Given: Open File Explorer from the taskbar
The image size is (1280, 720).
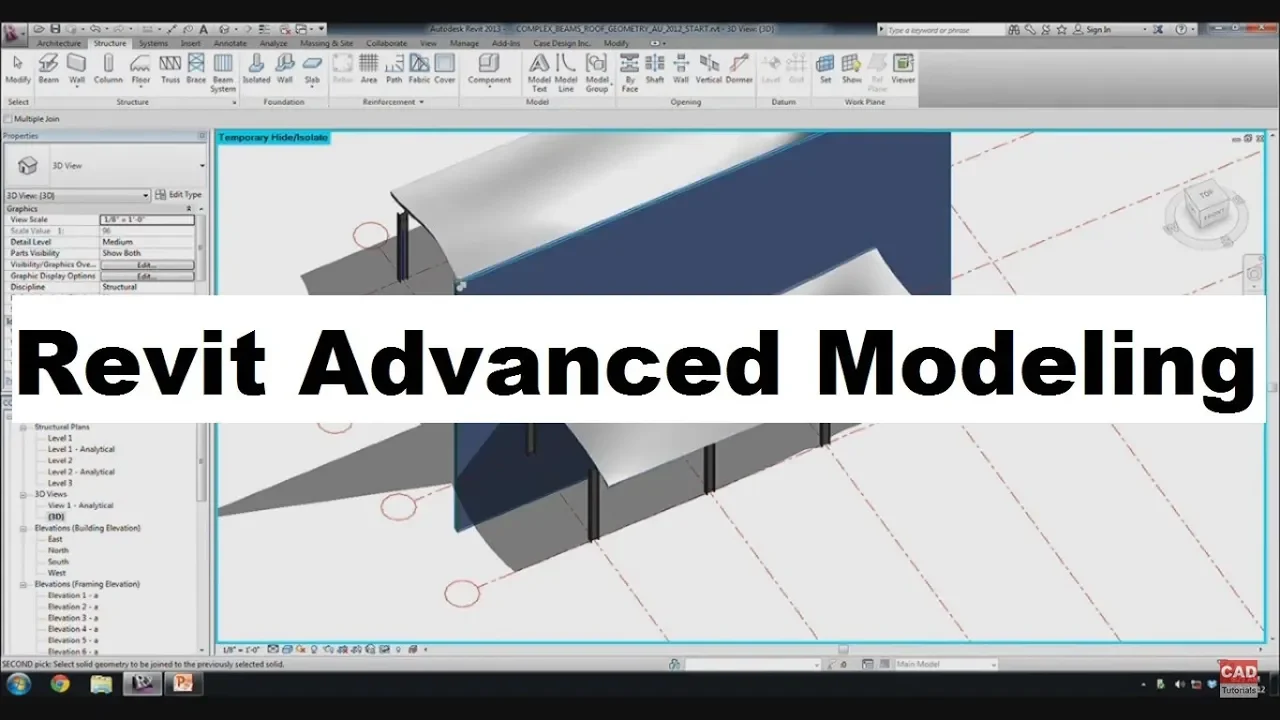Looking at the screenshot, I should coord(101,685).
